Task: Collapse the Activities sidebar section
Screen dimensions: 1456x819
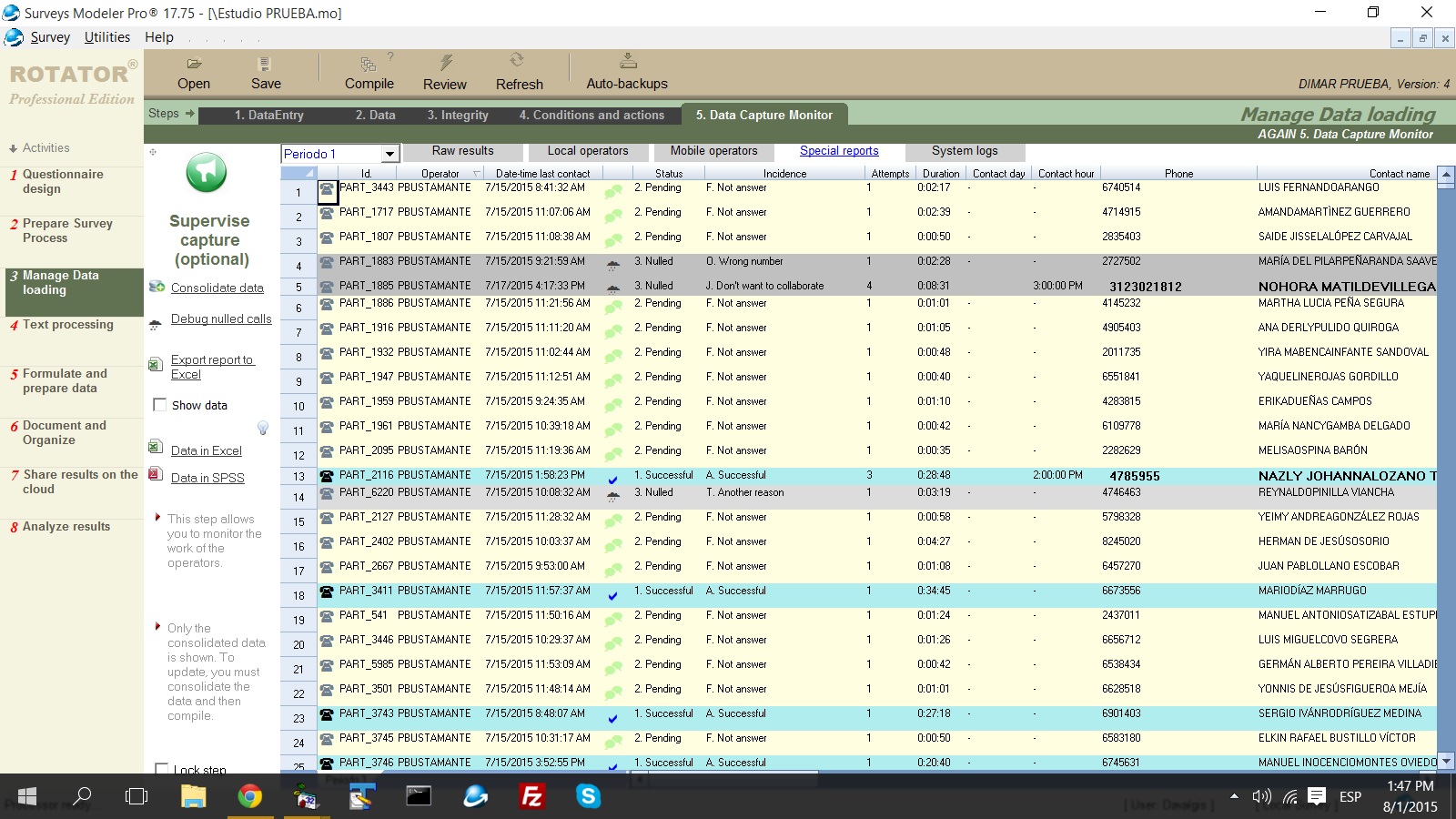Action: tap(14, 148)
